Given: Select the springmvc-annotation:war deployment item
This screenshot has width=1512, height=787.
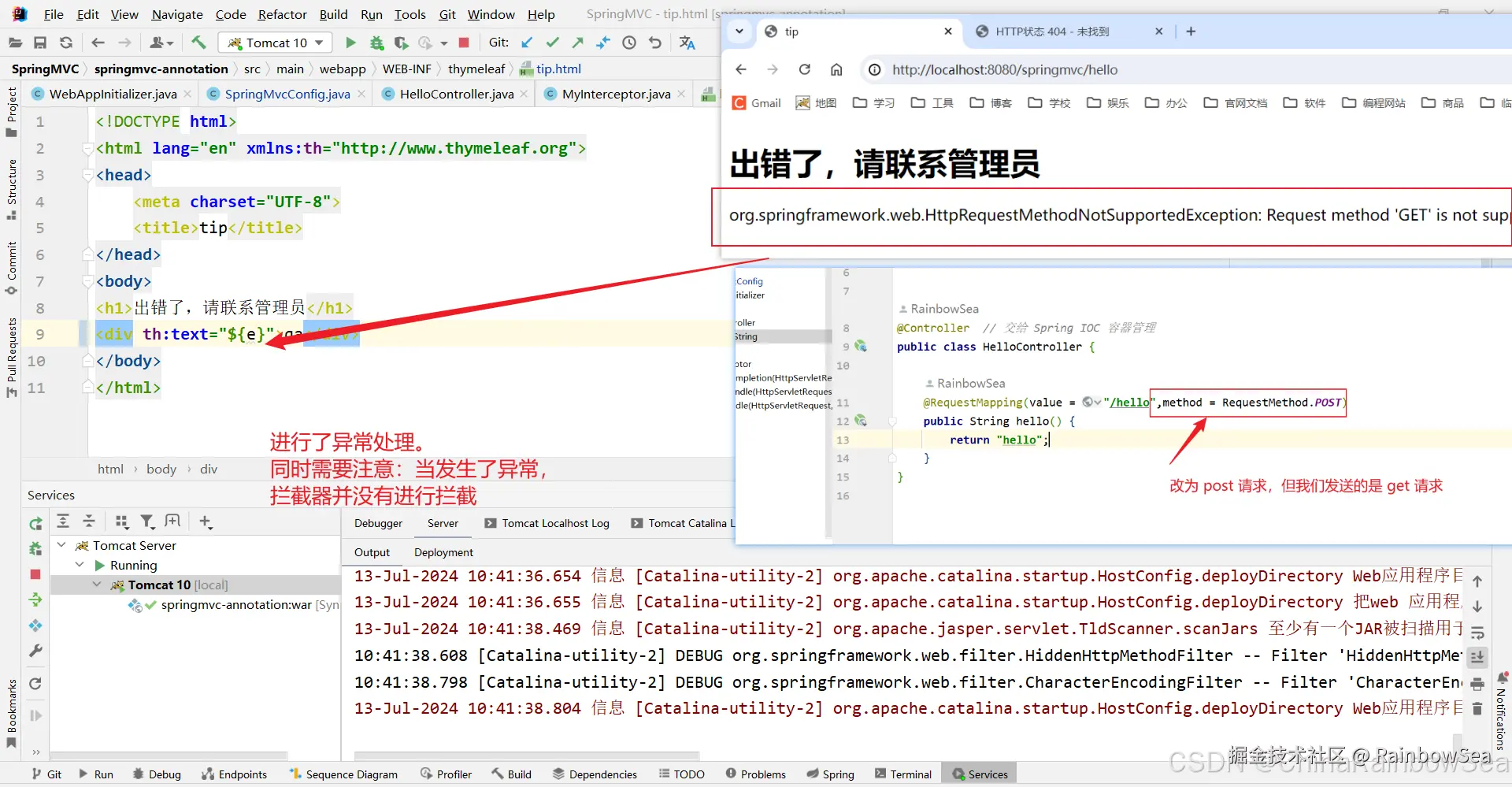Looking at the screenshot, I should [236, 604].
